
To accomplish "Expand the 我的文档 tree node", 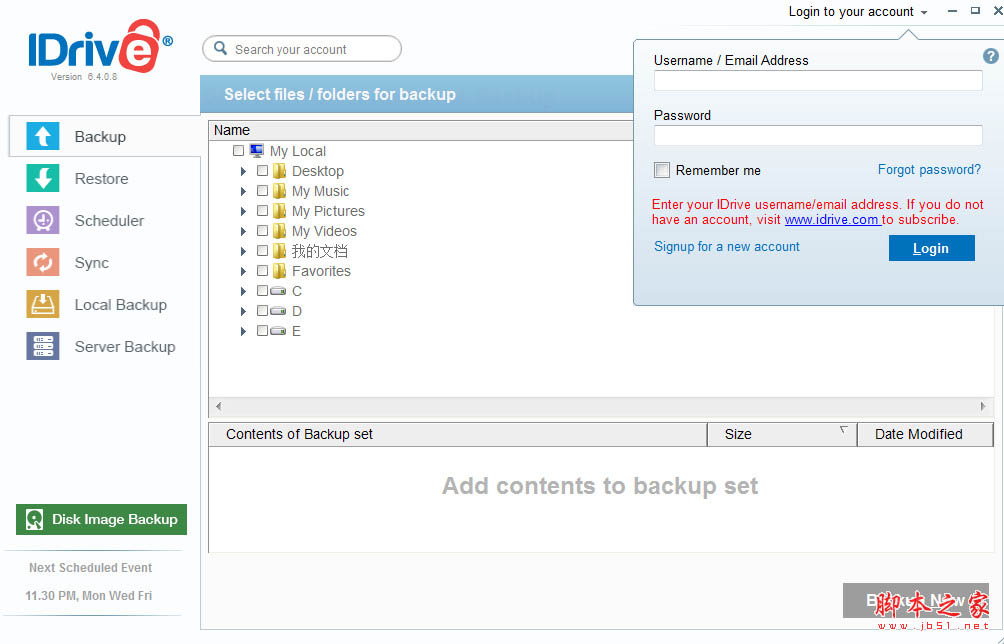I will (243, 251).
